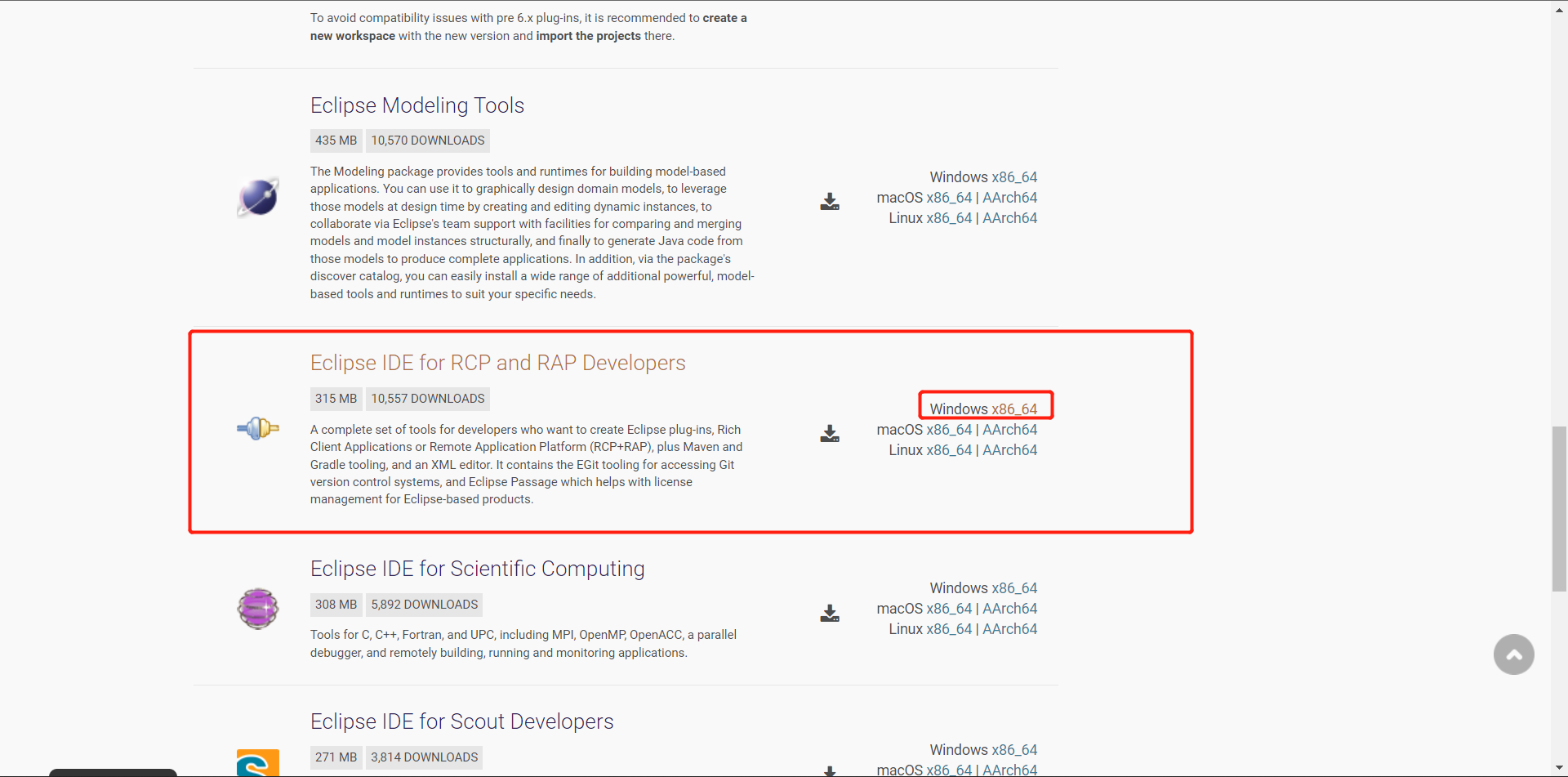Open Eclipse IDE for Scout Developers title
The width and height of the screenshot is (1568, 777).
point(462,721)
